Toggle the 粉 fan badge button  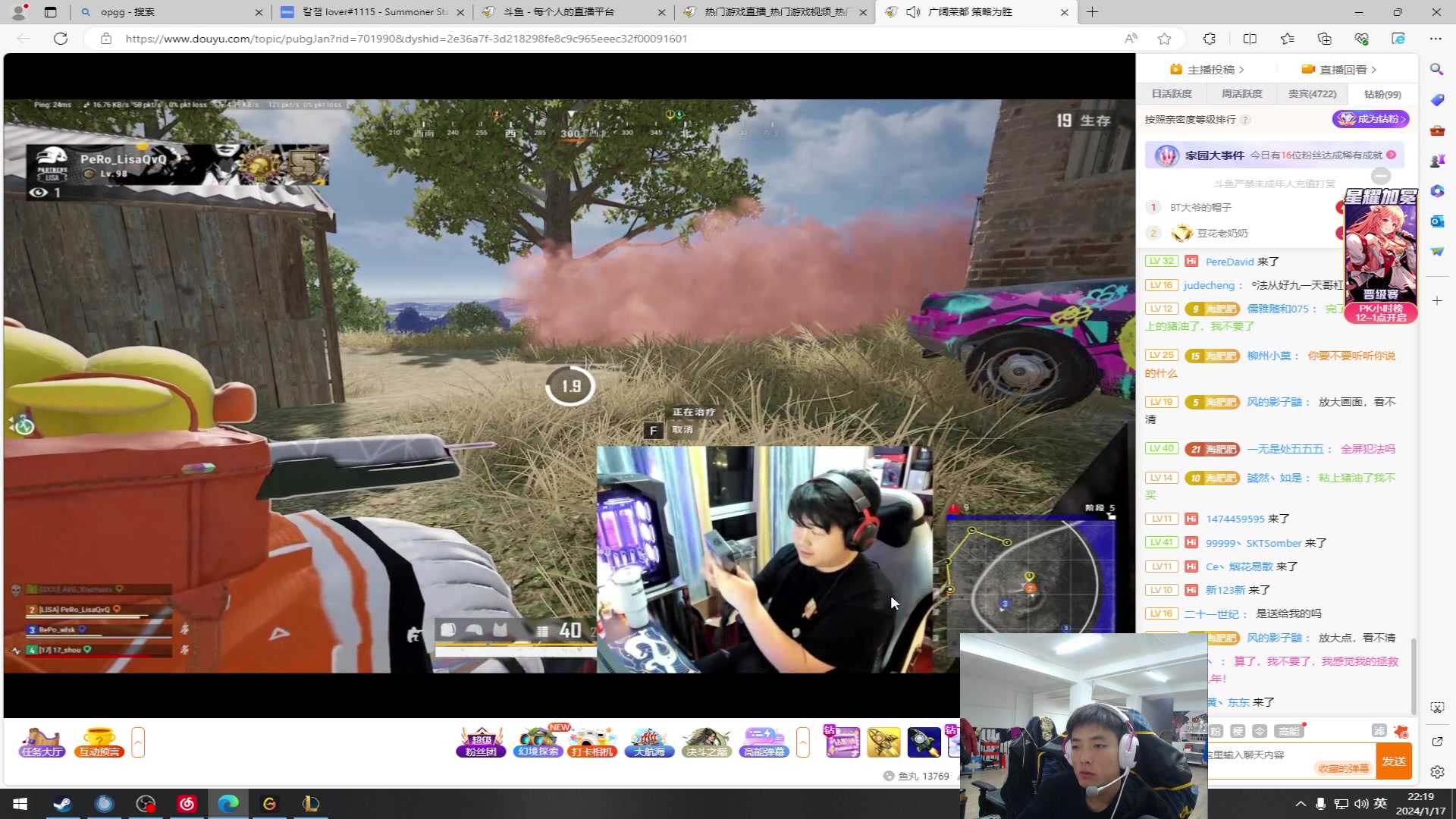(1216, 731)
